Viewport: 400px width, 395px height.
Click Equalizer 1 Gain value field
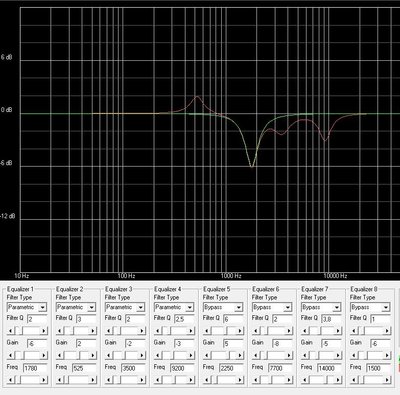pos(37,344)
